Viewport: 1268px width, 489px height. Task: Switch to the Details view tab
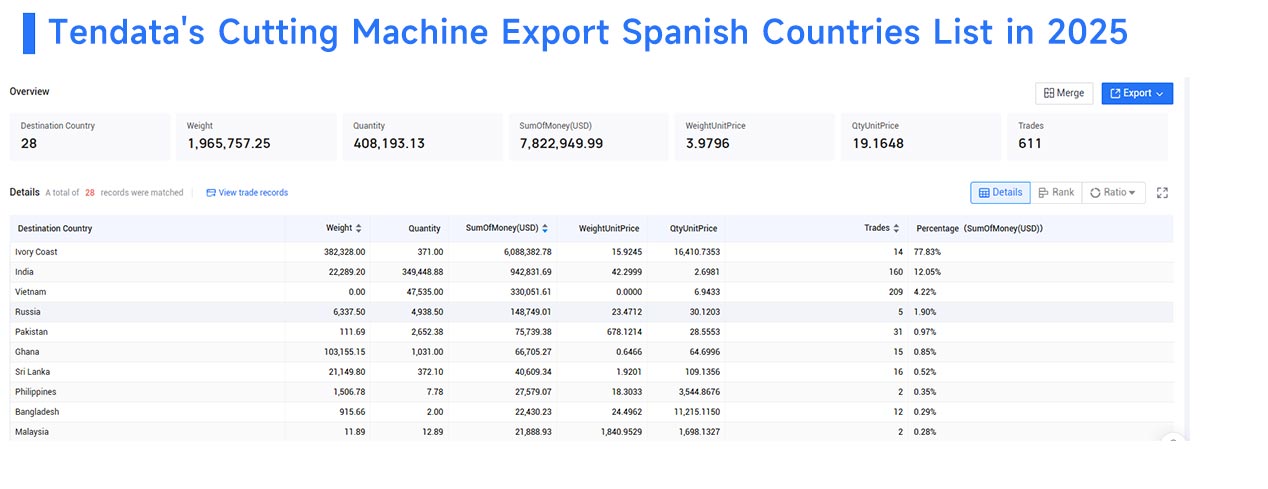pyautogui.click(x=1001, y=192)
